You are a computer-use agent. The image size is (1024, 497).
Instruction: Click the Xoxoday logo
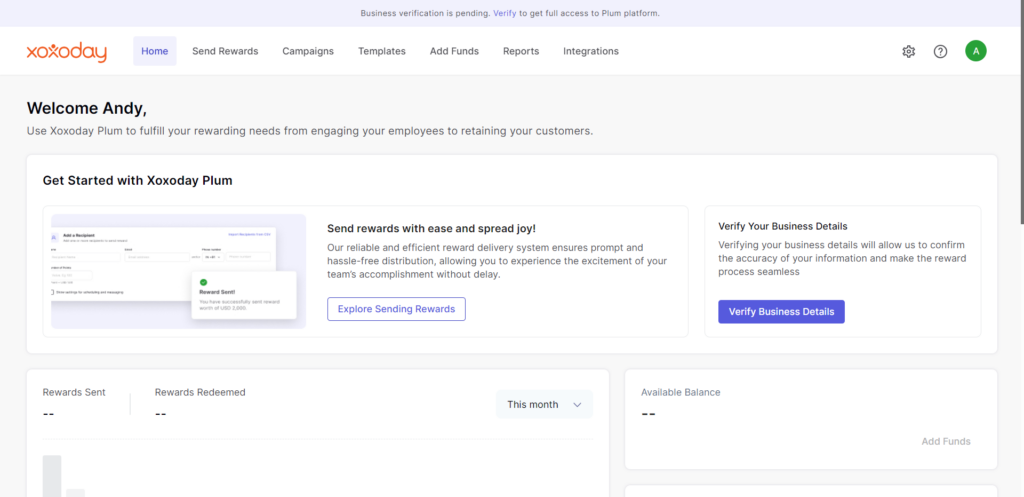67,52
